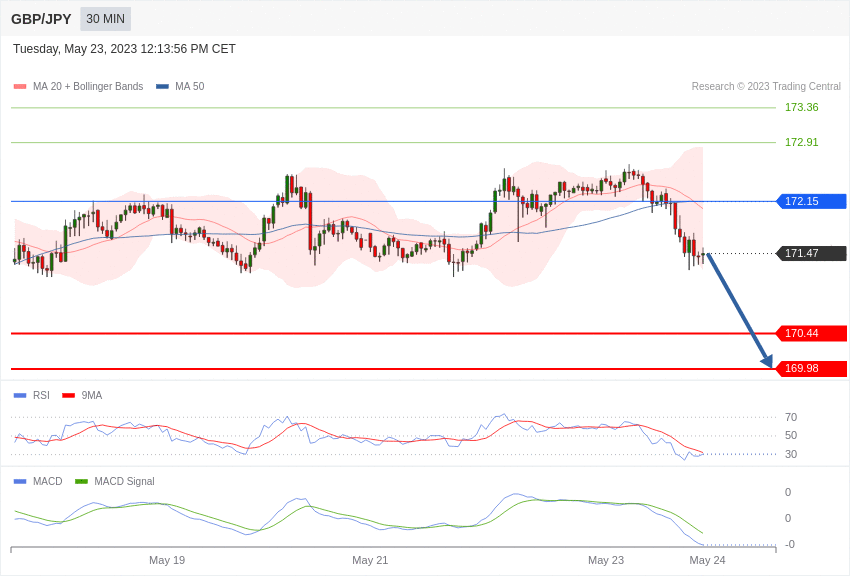
Task: Click the MACD Signal legend label
Action: (124, 482)
